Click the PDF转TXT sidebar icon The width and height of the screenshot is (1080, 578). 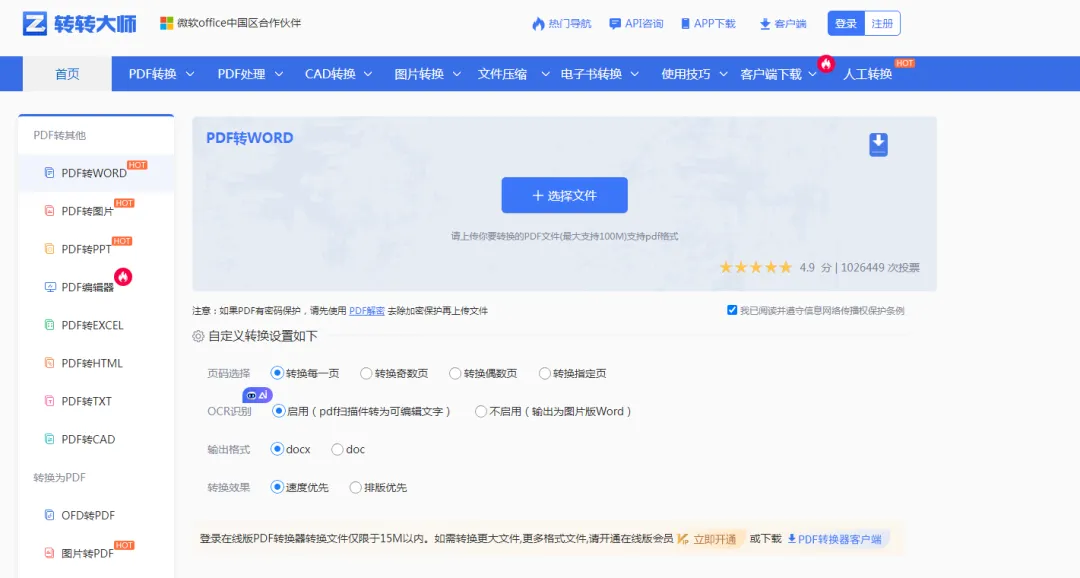tap(50, 401)
